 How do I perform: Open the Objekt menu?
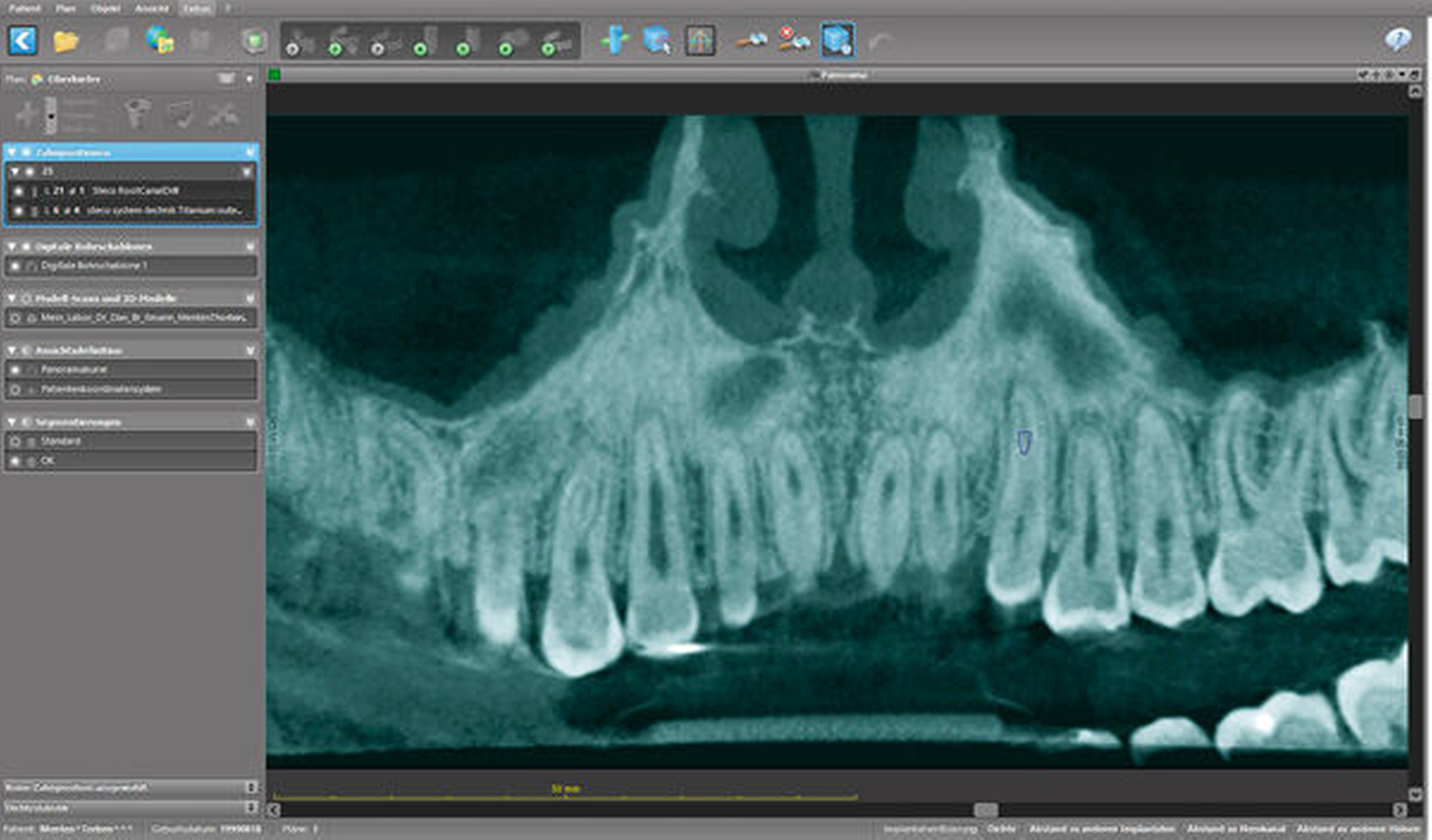[106, 8]
